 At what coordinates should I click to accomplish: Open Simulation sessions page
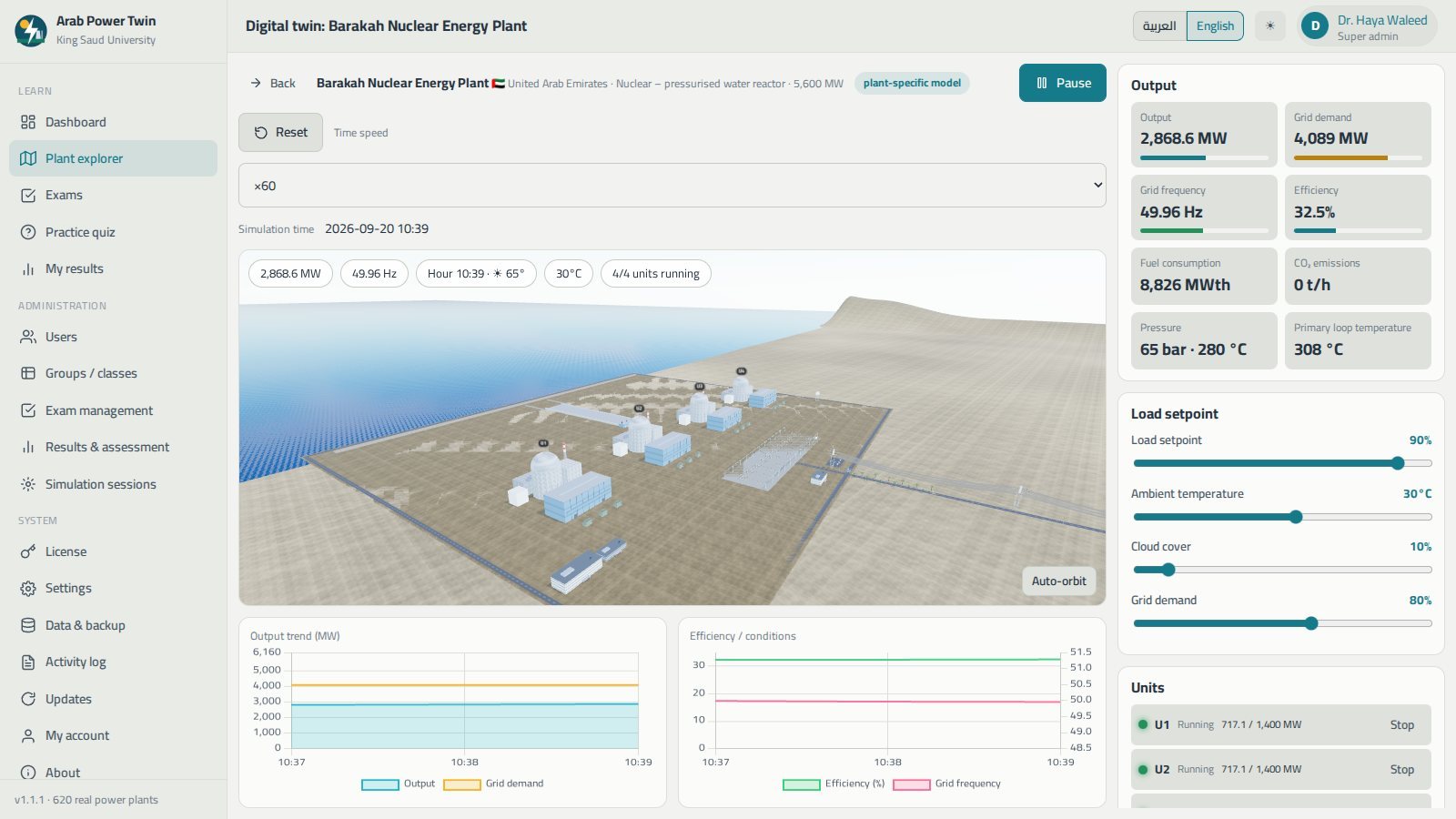coord(113,484)
